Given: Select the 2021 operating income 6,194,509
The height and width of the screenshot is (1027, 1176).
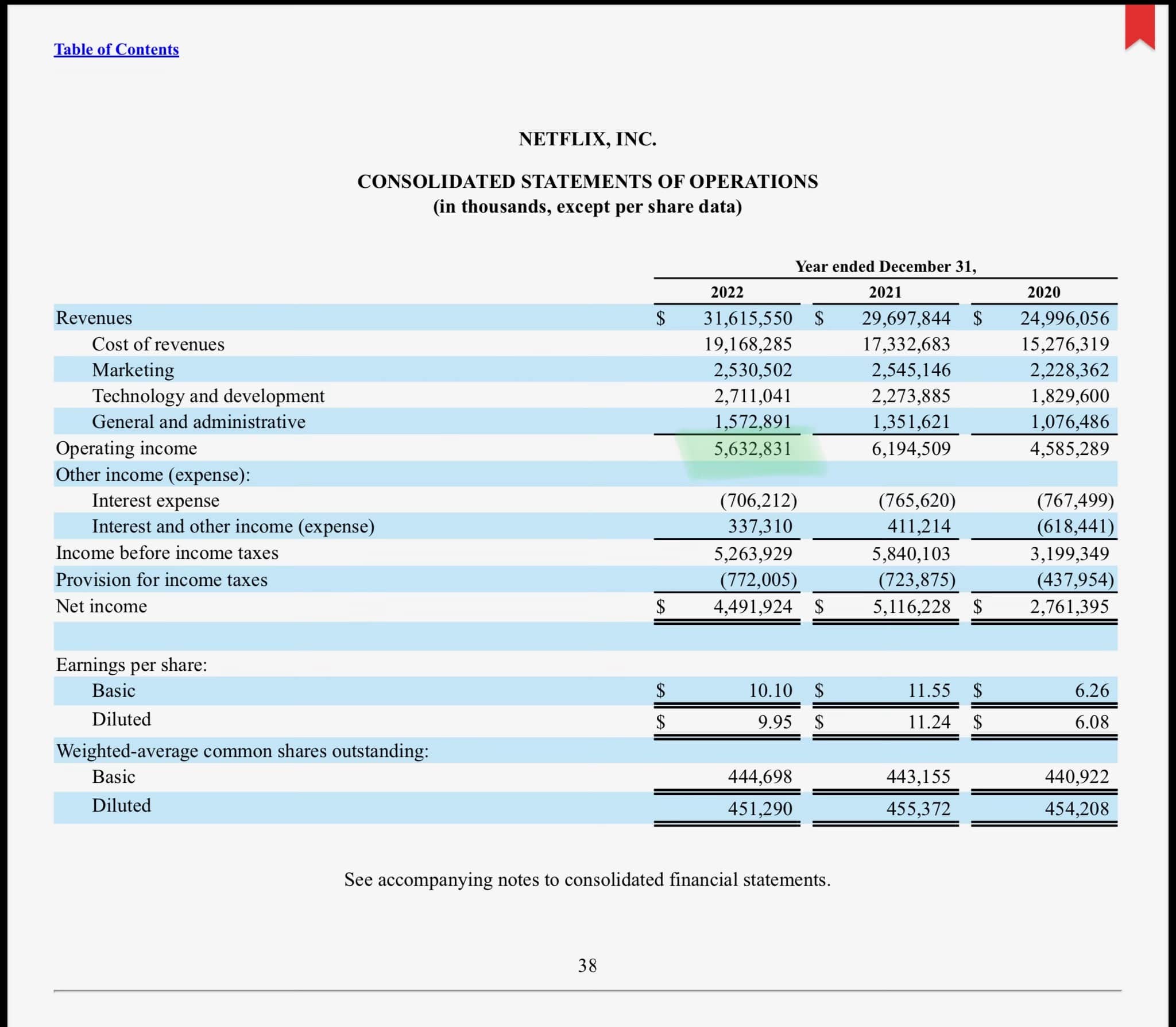Looking at the screenshot, I should click(911, 449).
